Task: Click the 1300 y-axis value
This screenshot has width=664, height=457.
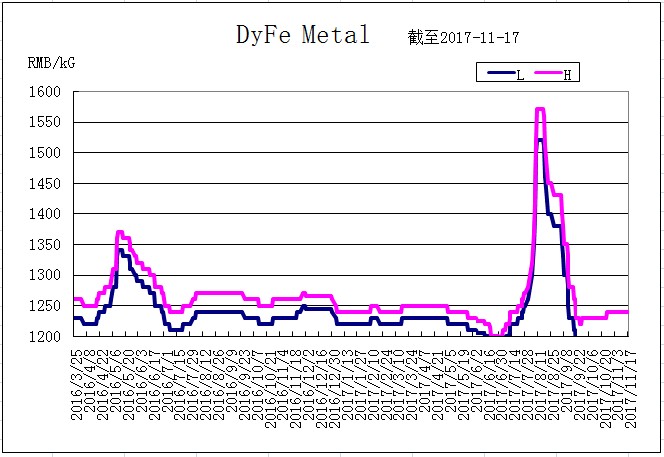Action: tap(45, 275)
